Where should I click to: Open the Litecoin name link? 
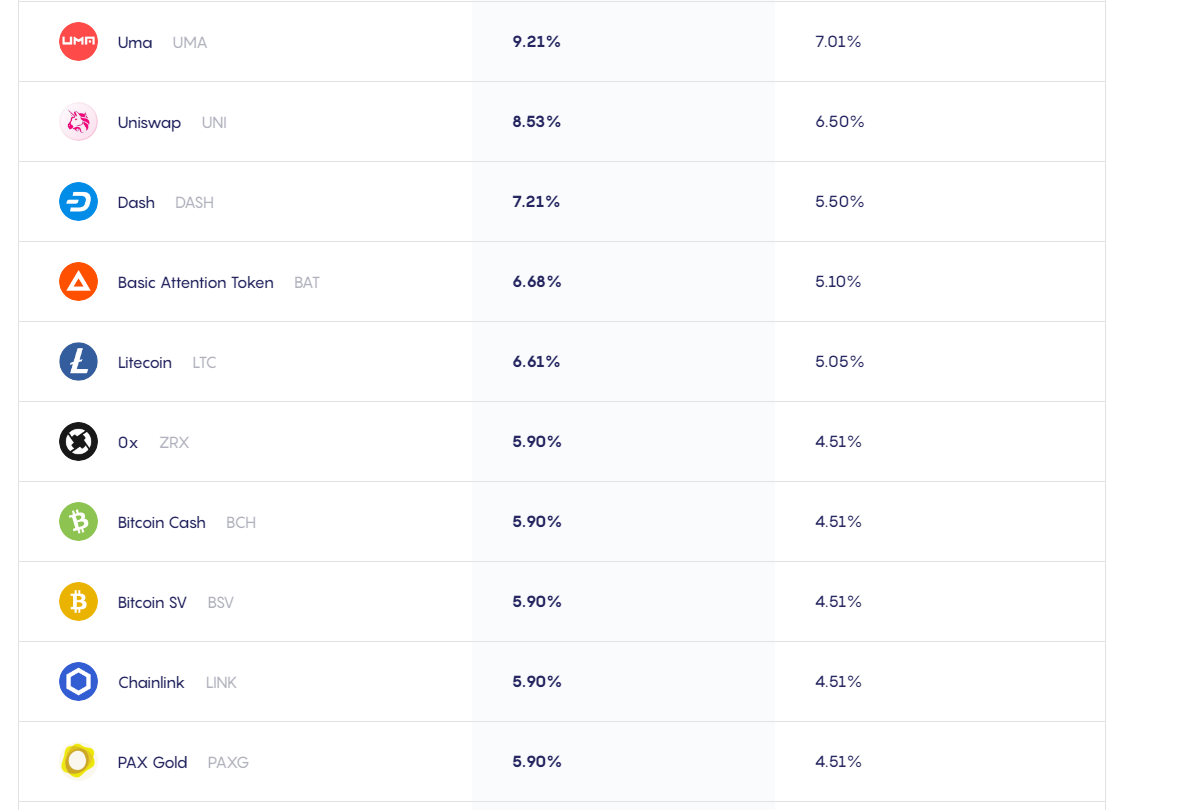click(x=145, y=362)
